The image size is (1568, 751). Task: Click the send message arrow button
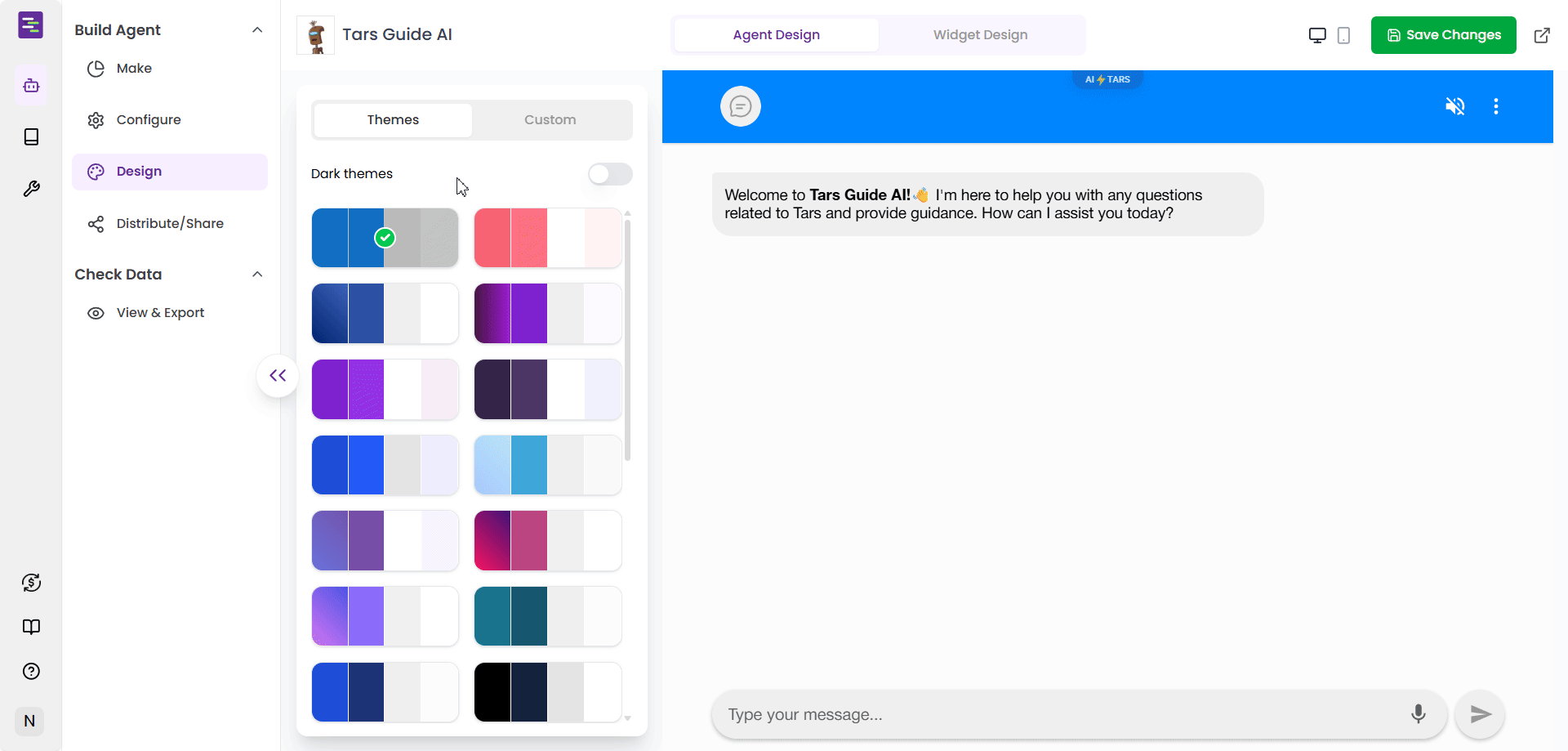click(x=1480, y=714)
